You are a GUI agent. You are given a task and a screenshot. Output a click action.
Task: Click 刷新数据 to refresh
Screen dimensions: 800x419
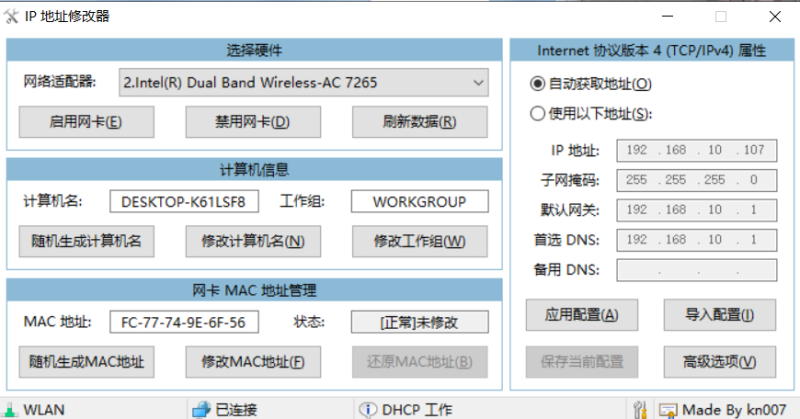(419, 122)
